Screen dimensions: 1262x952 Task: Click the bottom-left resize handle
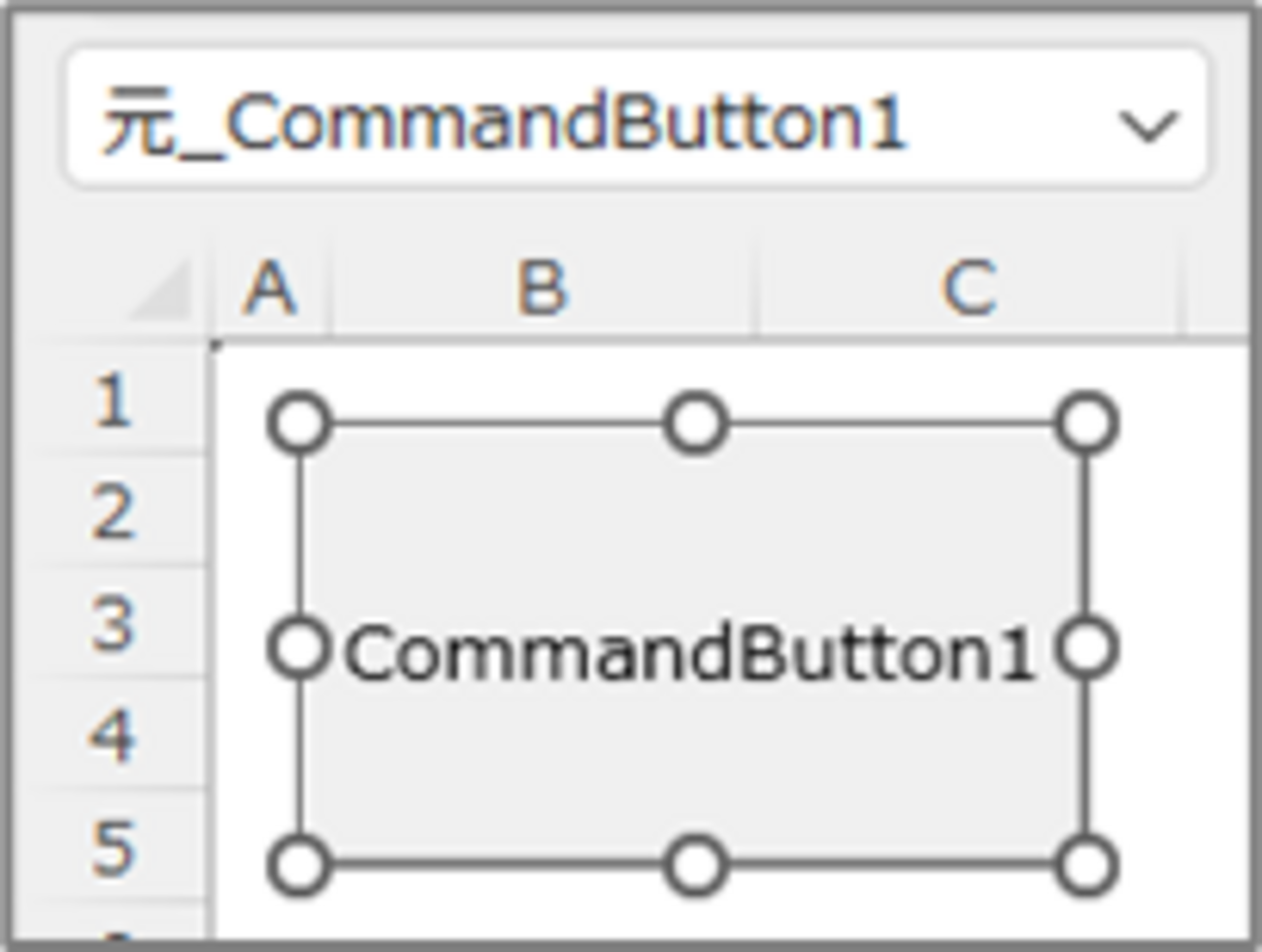coord(299,866)
